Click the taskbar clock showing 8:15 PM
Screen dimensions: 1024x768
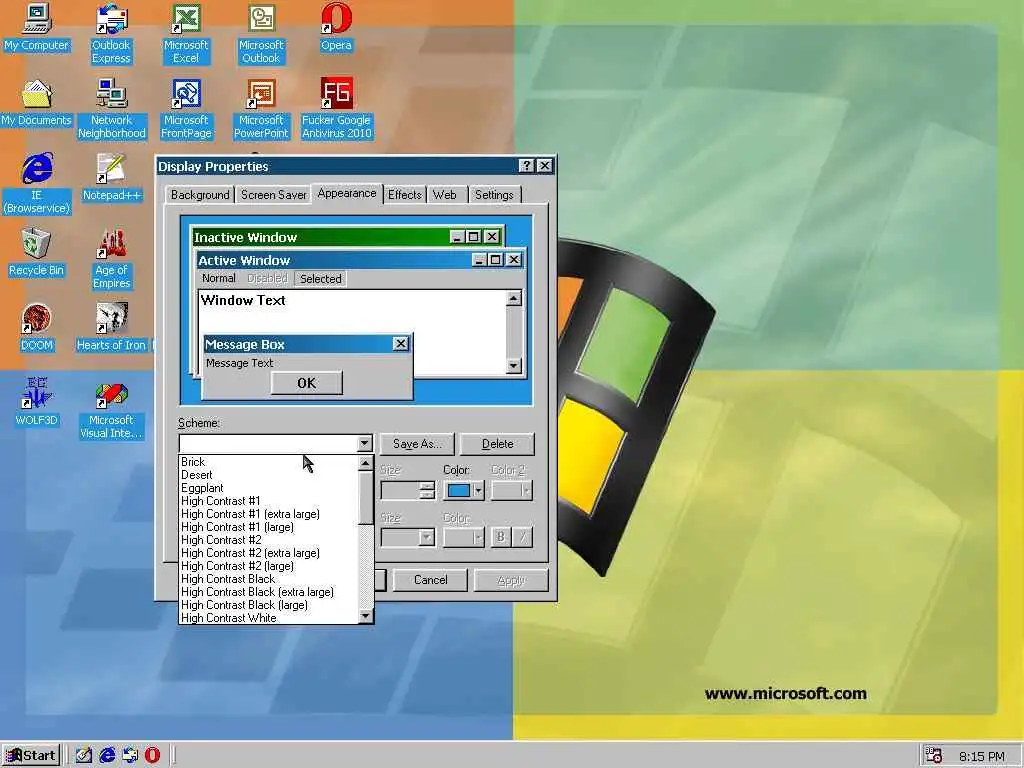click(x=982, y=756)
